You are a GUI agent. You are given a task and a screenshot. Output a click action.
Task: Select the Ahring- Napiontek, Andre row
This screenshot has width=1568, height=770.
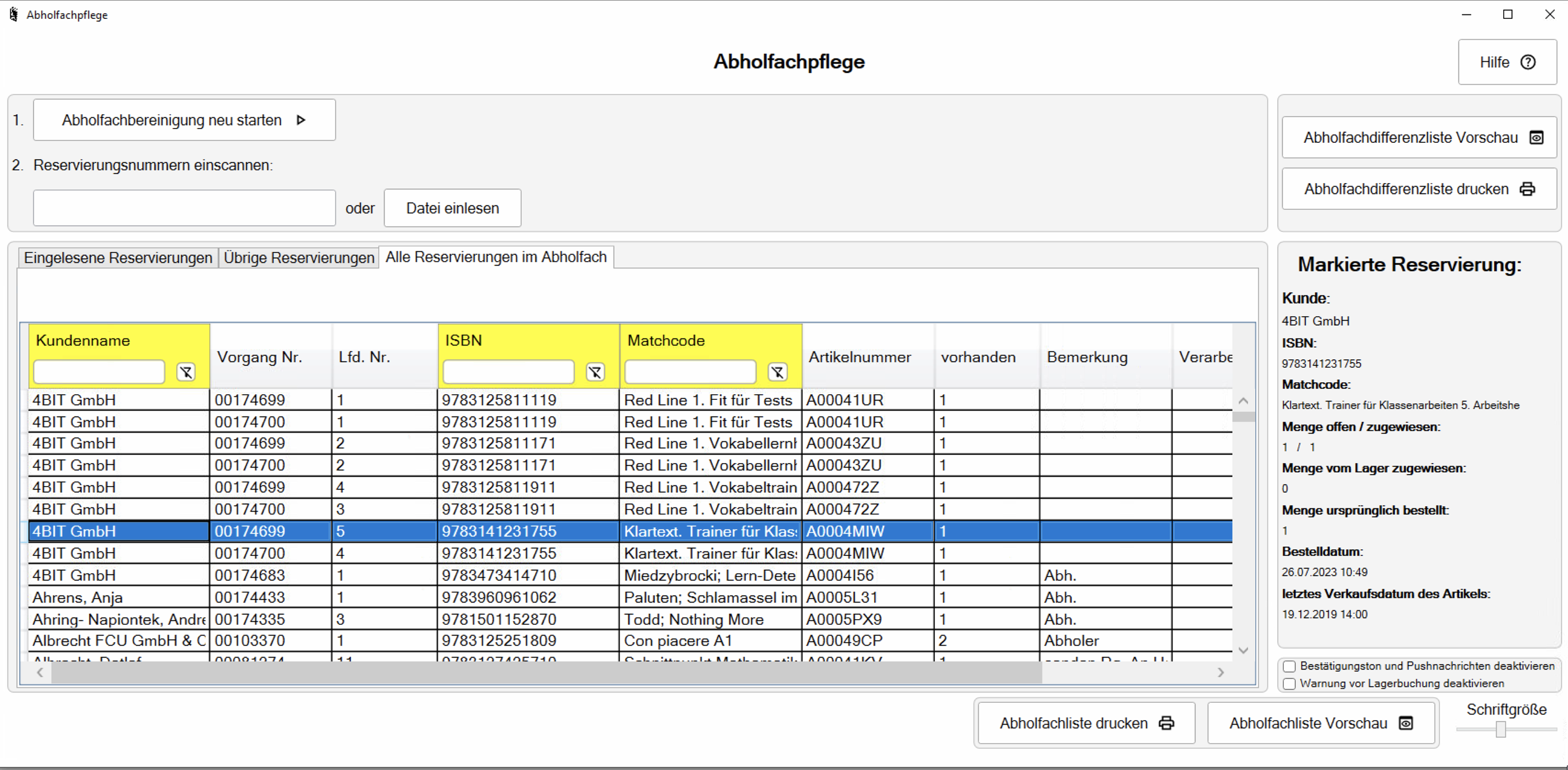coord(631,619)
